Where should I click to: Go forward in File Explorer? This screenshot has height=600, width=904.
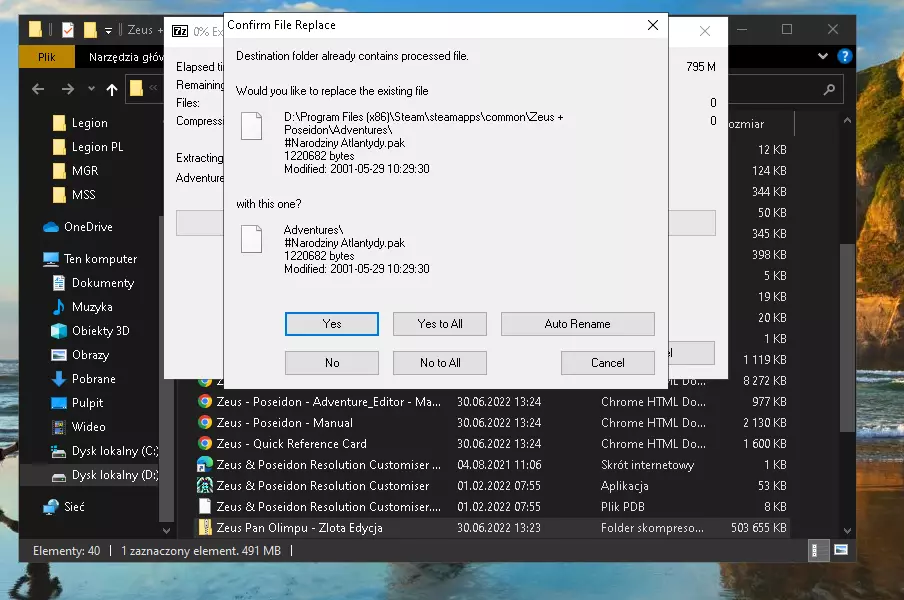point(67,89)
